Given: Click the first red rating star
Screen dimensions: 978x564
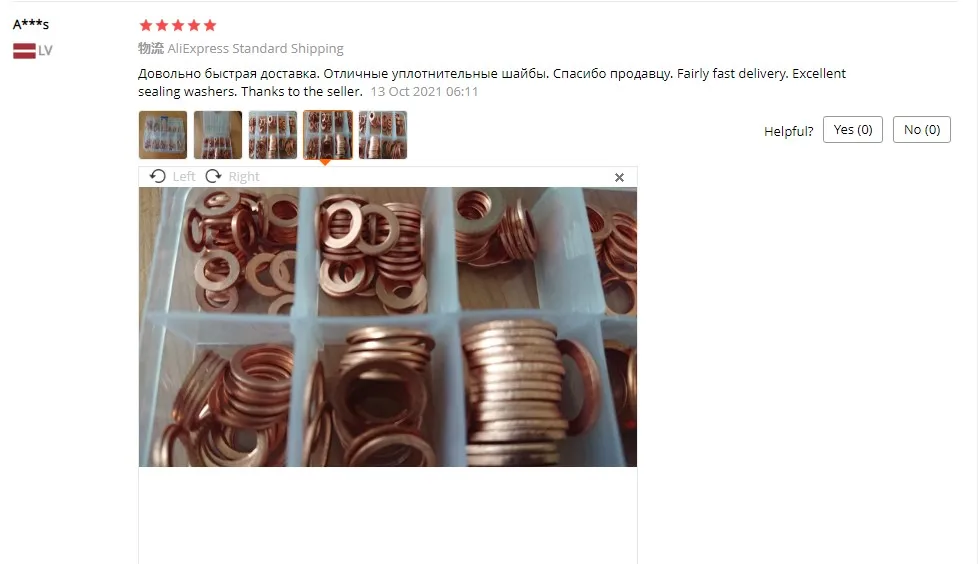Looking at the screenshot, I should click(x=146, y=26).
